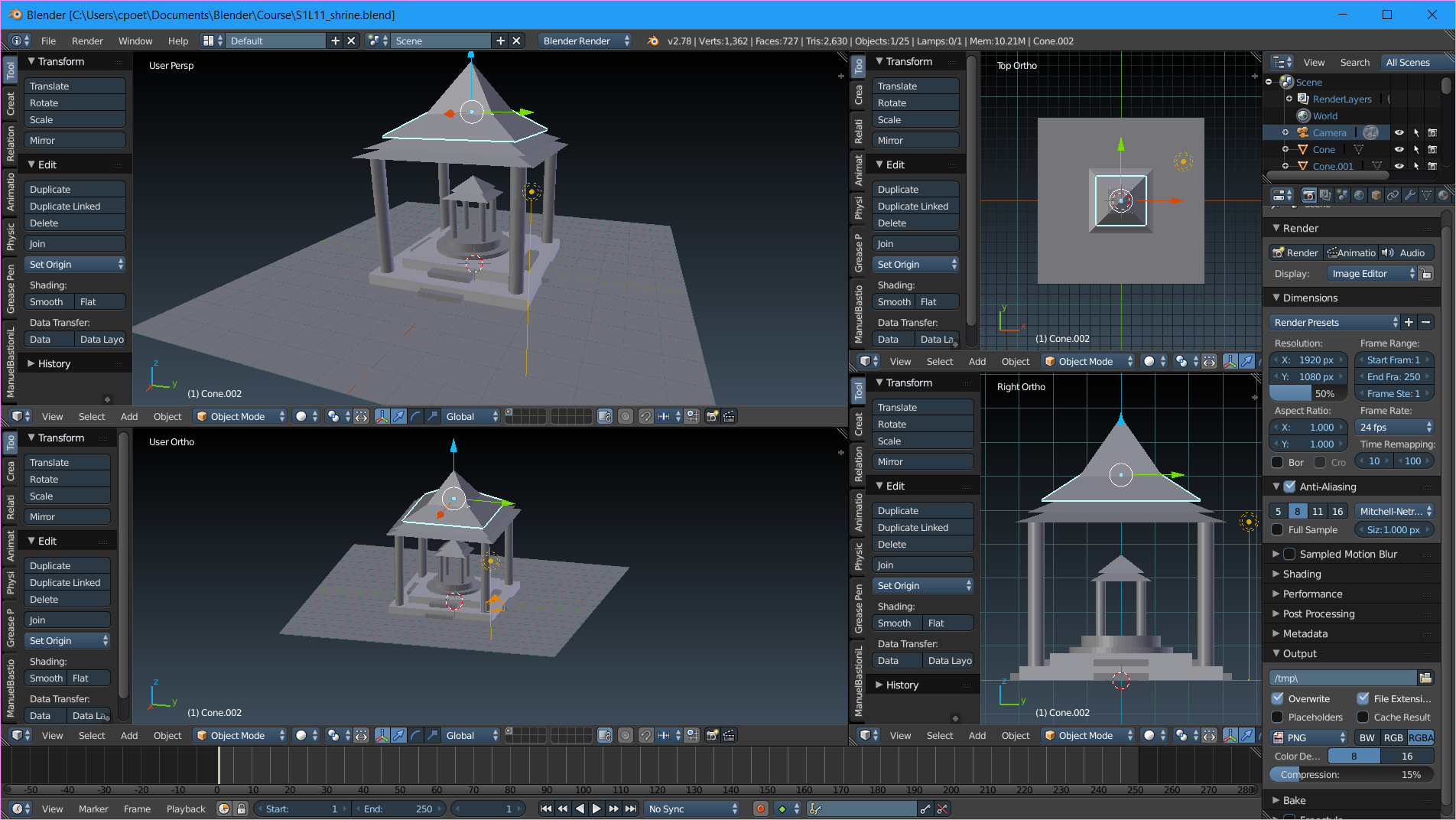The image size is (1456, 820).
Task: Toggle automatic keyframe record button in timeline
Action: 761,809
